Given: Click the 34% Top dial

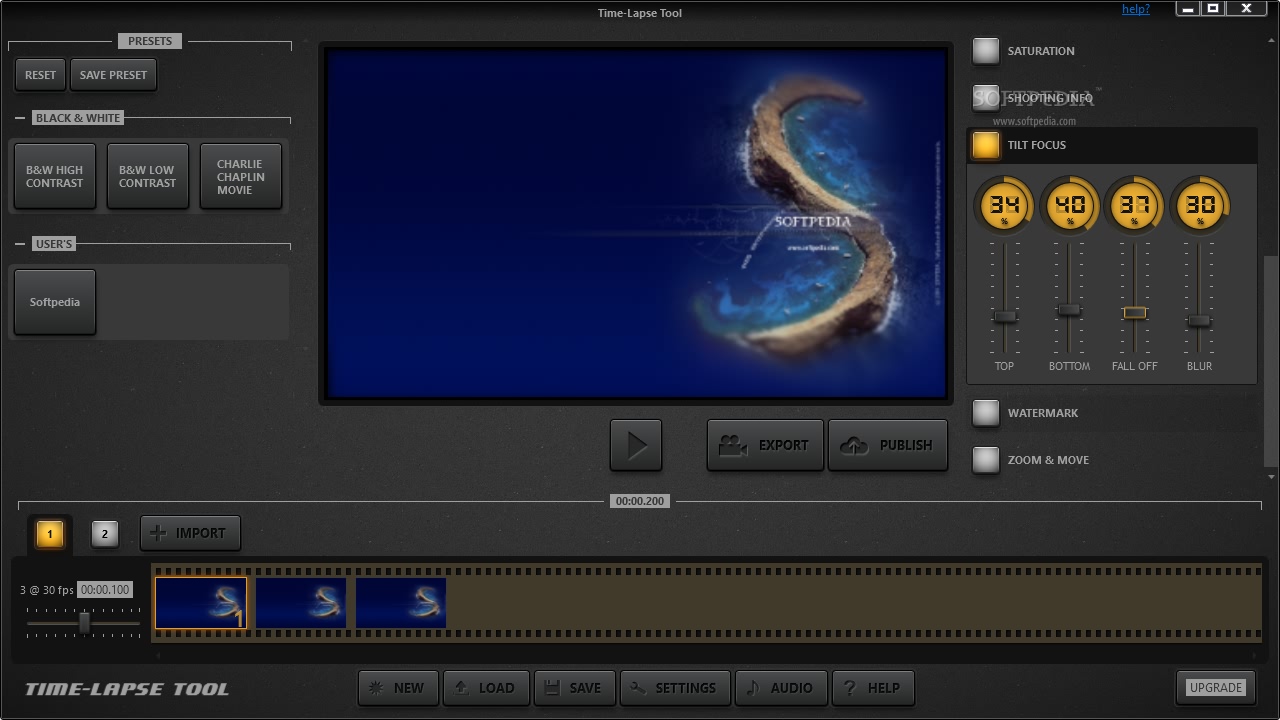Looking at the screenshot, I should click(1005, 206).
